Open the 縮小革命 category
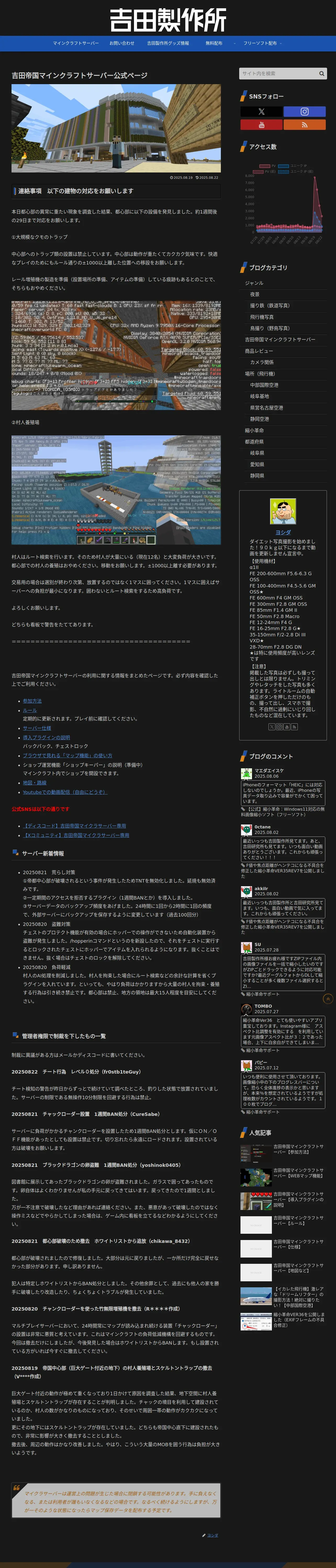Image resolution: width=336 pixels, height=1568 pixels. [254, 430]
